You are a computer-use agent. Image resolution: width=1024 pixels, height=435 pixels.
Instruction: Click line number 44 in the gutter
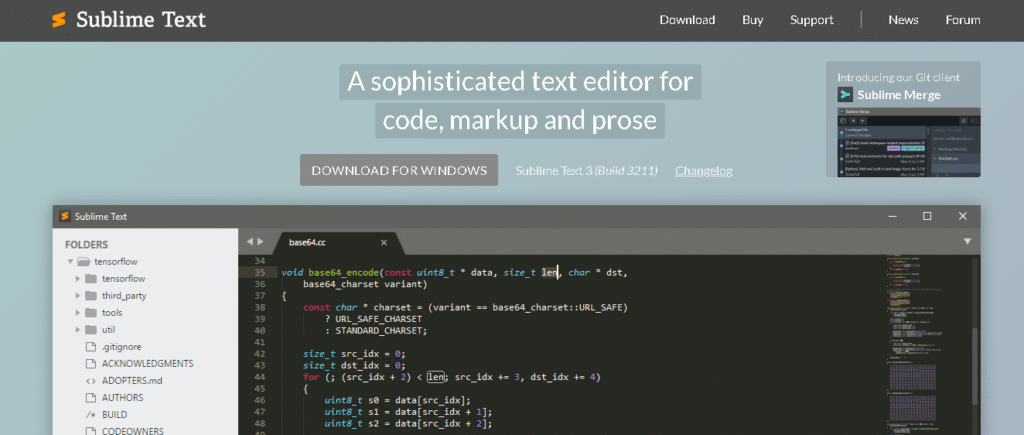[x=259, y=377]
